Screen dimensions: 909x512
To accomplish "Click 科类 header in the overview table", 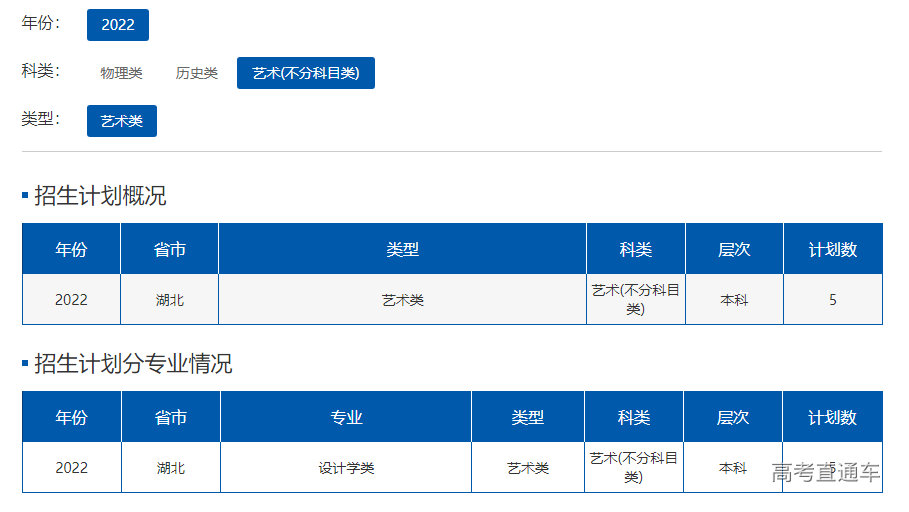I will pos(635,249).
